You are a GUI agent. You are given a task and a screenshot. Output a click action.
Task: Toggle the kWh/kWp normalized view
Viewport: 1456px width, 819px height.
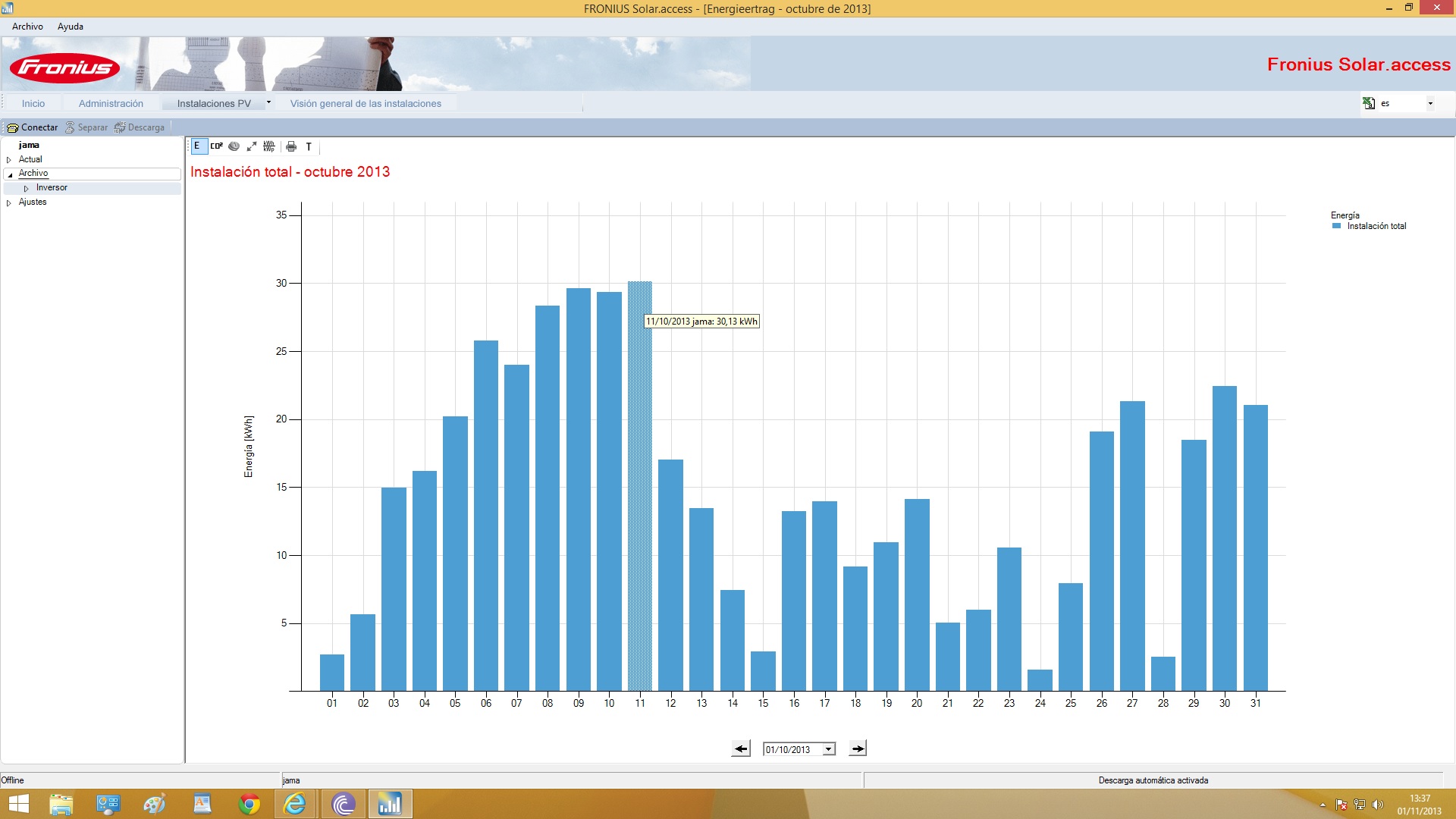click(269, 146)
